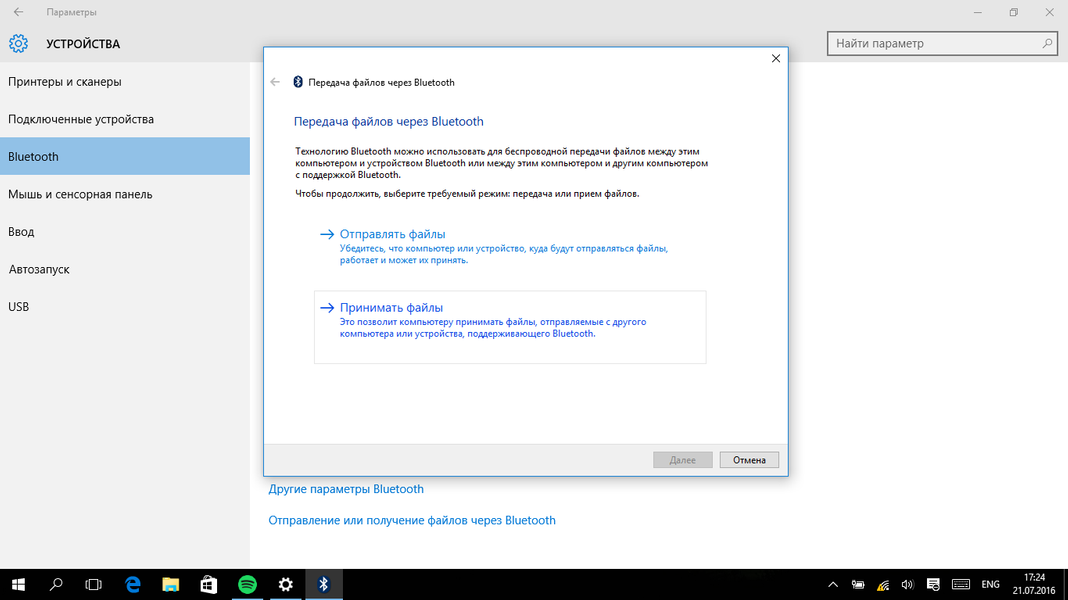Click the Найти параметр search field
The width and height of the screenshot is (1068, 600).
coord(942,44)
